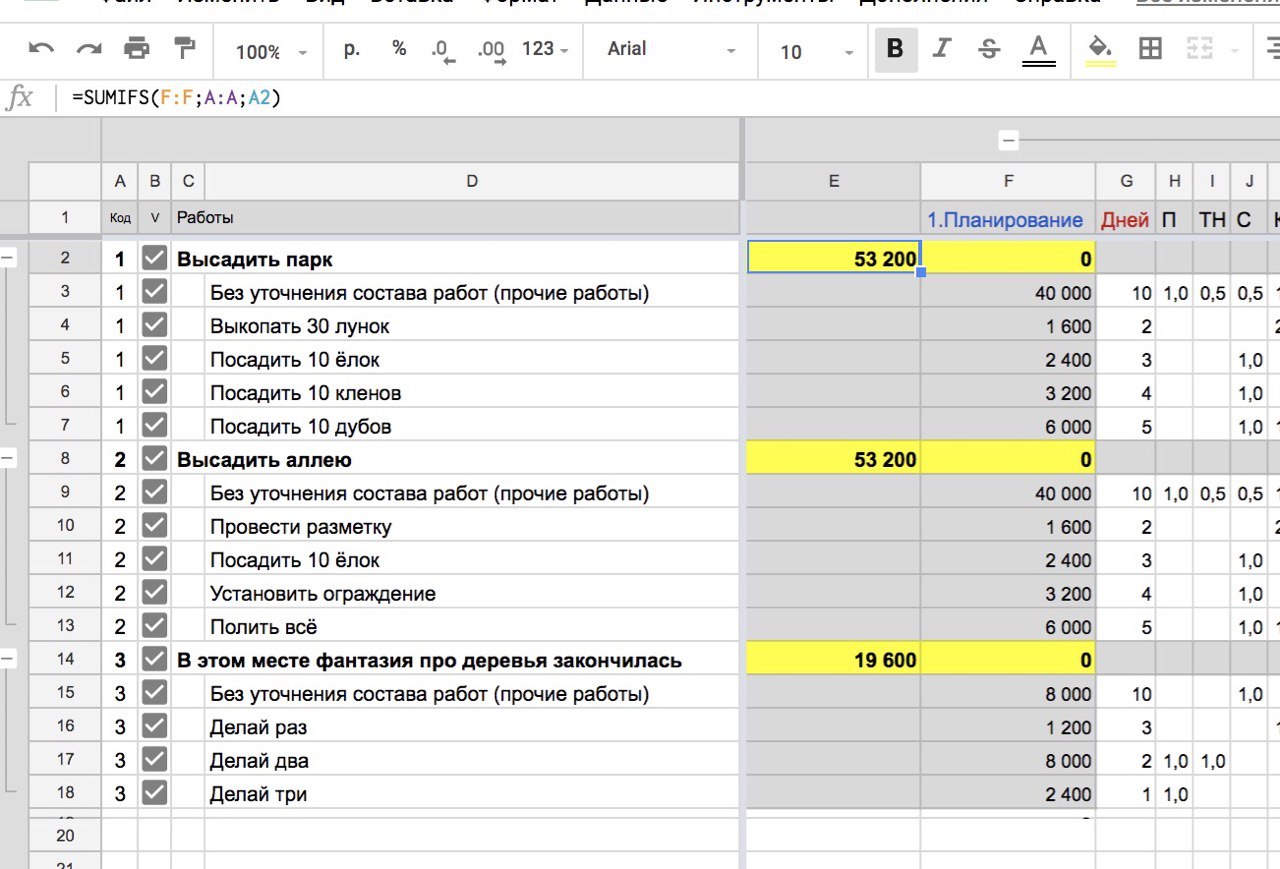
Task: Select the 1 200 cell in Делай раз row
Action: tap(1008, 728)
